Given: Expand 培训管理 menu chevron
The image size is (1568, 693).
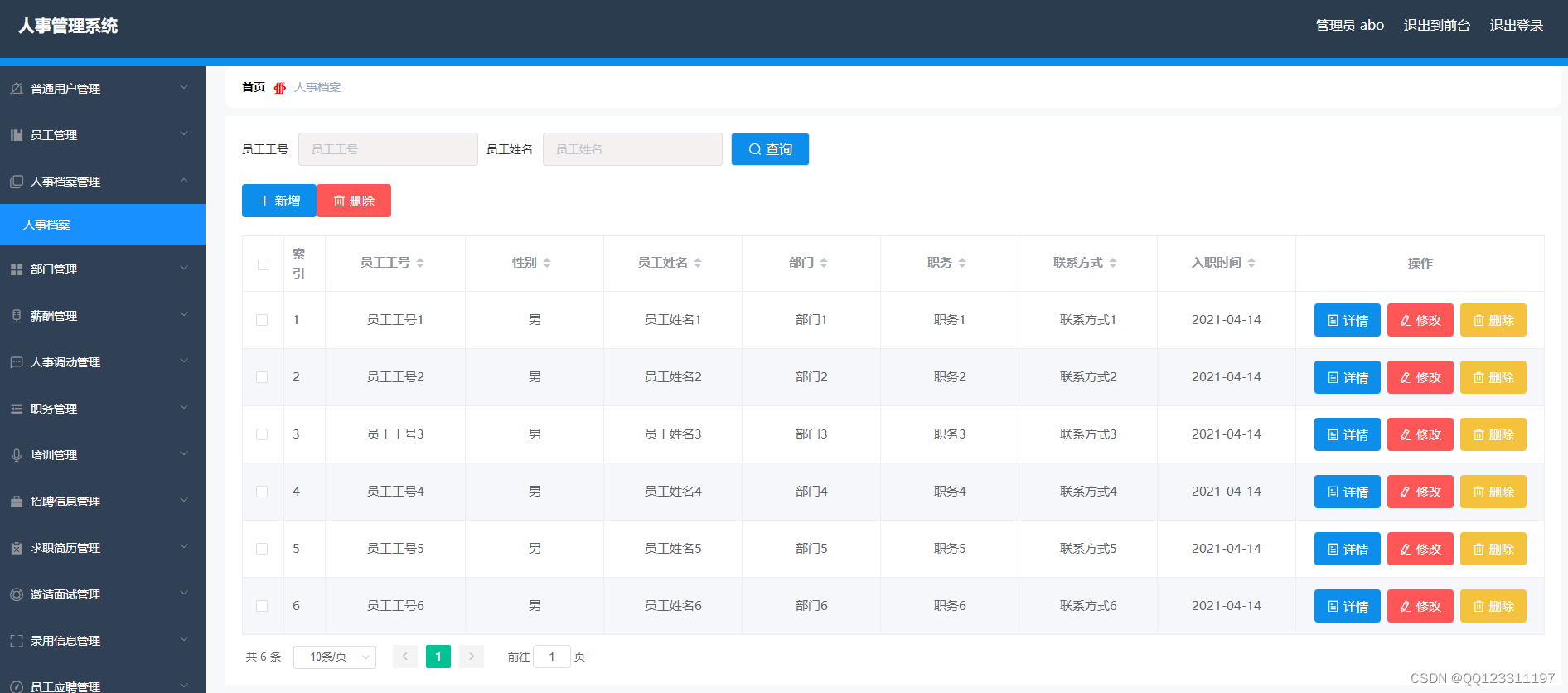Looking at the screenshot, I should 184,453.
